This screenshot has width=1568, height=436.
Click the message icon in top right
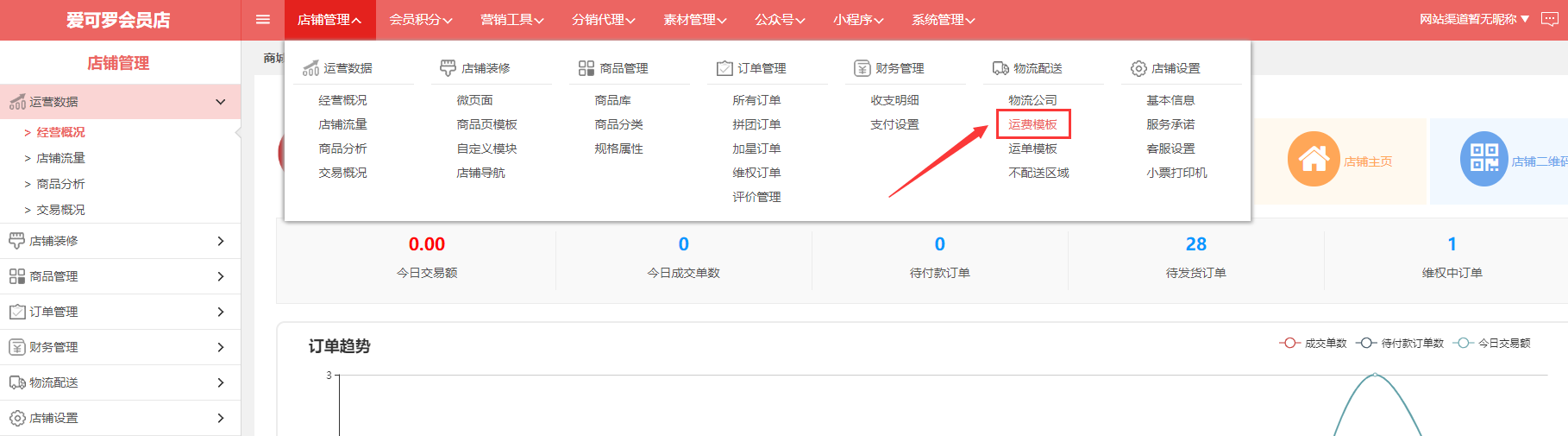pos(1549,20)
